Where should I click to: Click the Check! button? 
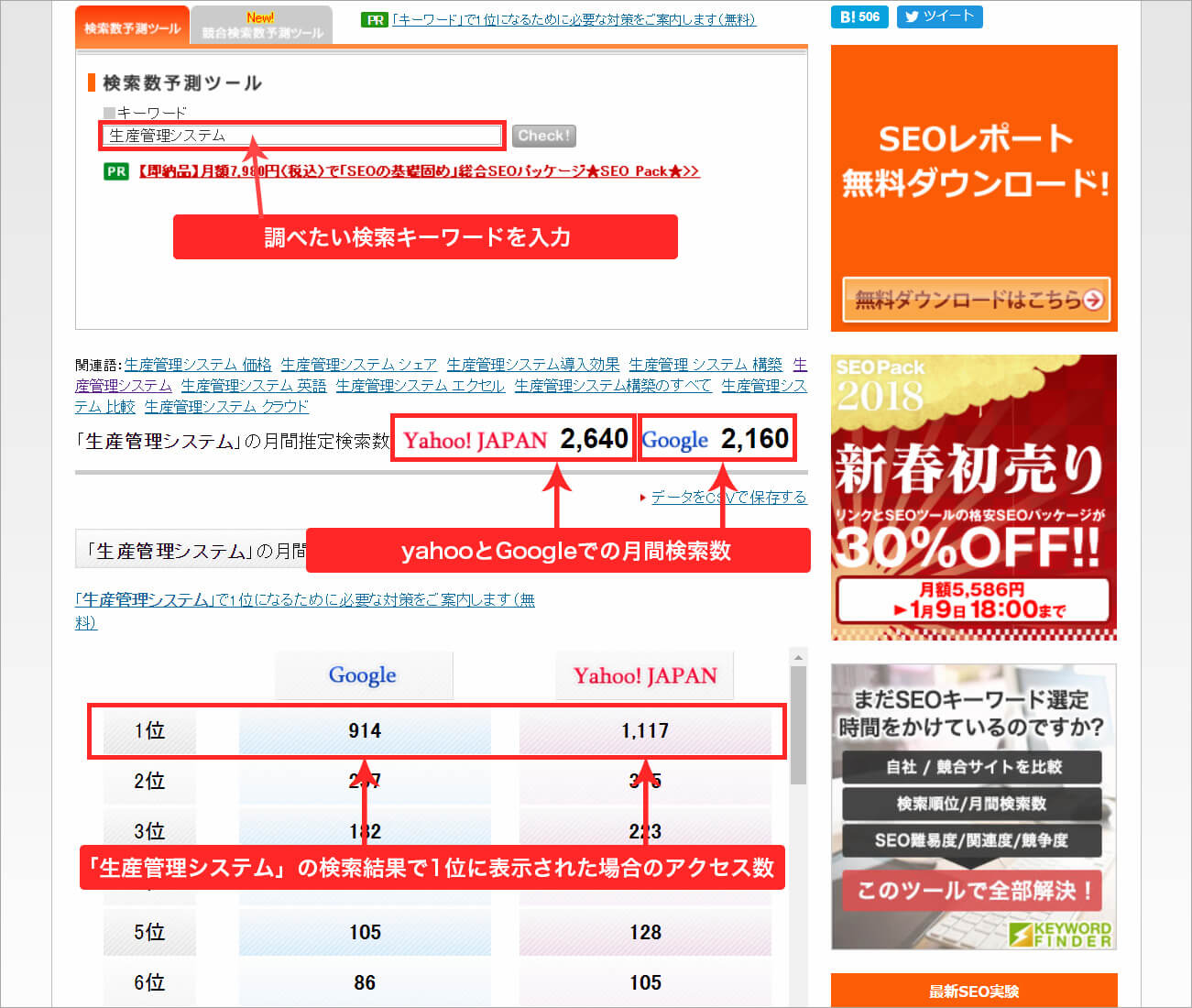[x=544, y=136]
